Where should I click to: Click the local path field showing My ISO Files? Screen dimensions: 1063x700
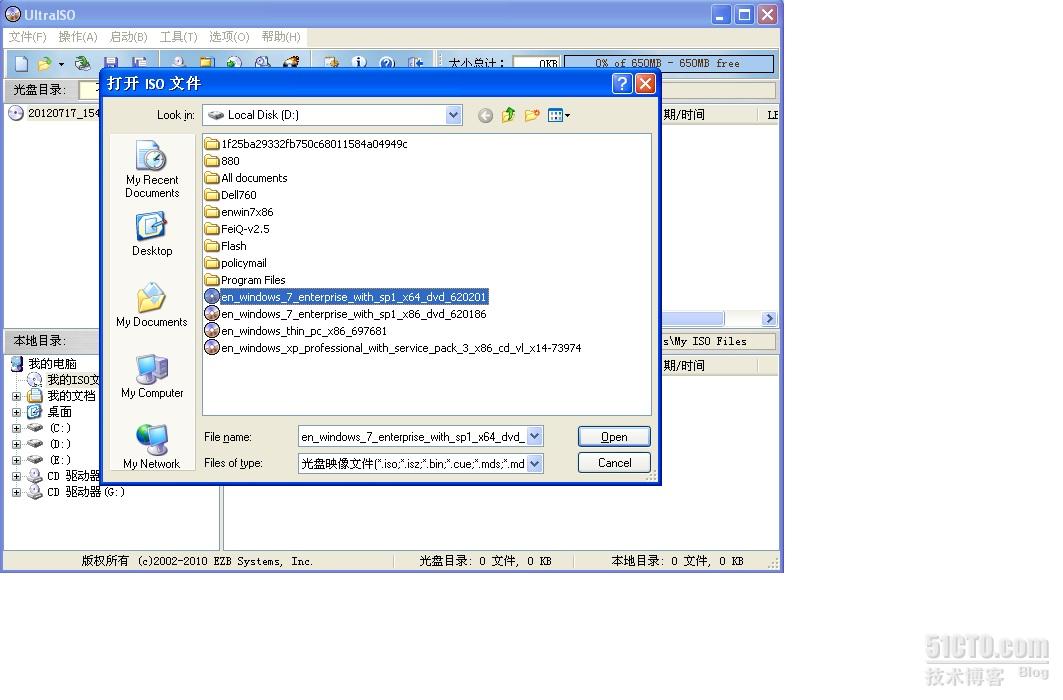click(x=719, y=342)
